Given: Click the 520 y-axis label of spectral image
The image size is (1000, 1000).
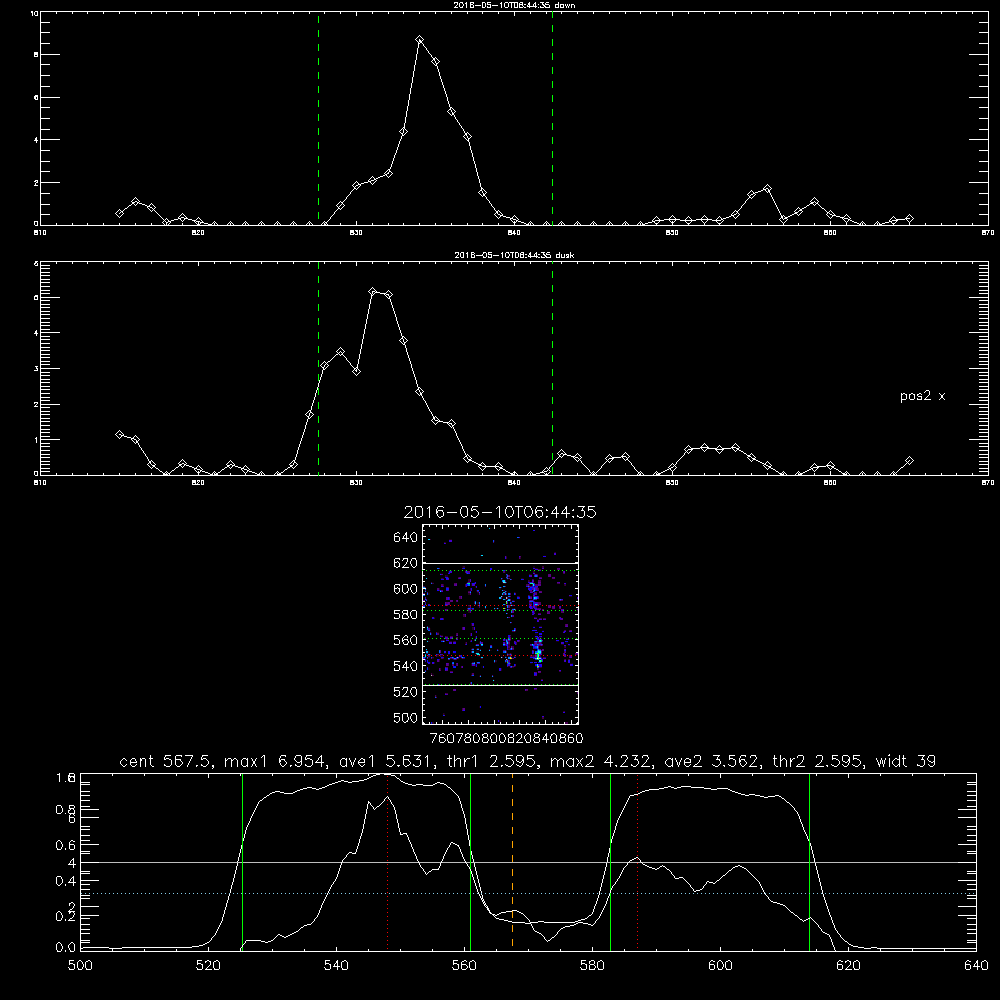Looking at the screenshot, I should [405, 692].
